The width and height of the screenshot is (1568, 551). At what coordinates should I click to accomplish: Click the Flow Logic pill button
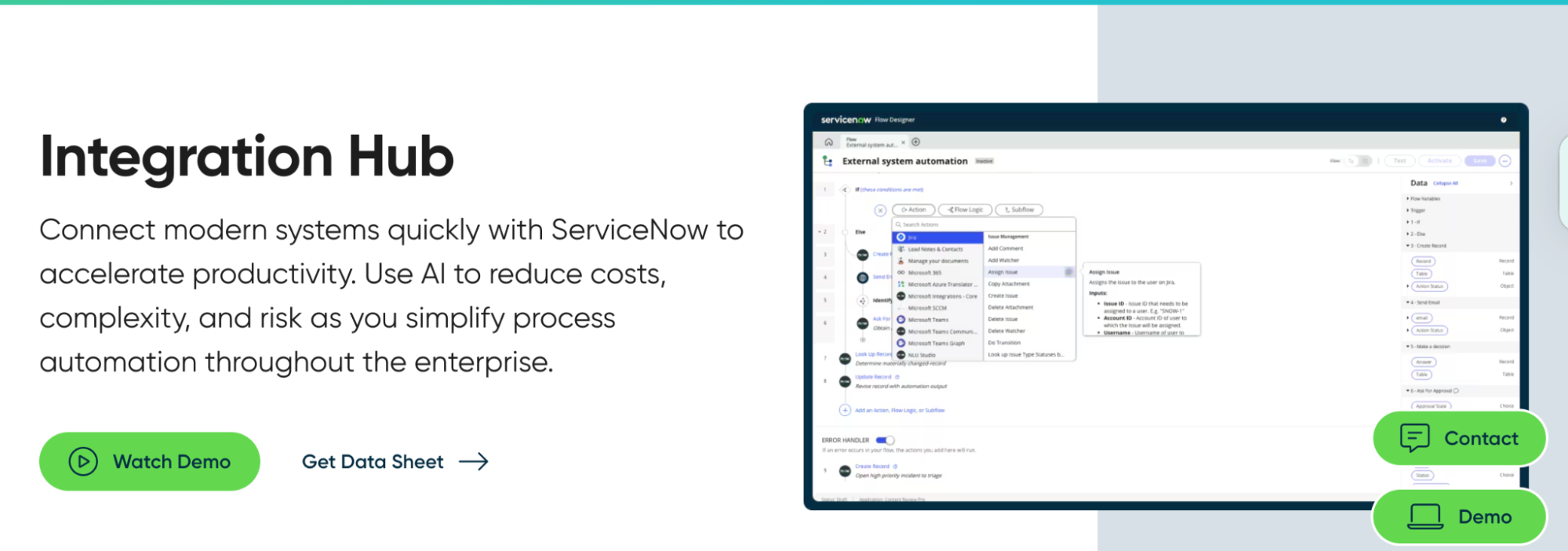pos(966,210)
